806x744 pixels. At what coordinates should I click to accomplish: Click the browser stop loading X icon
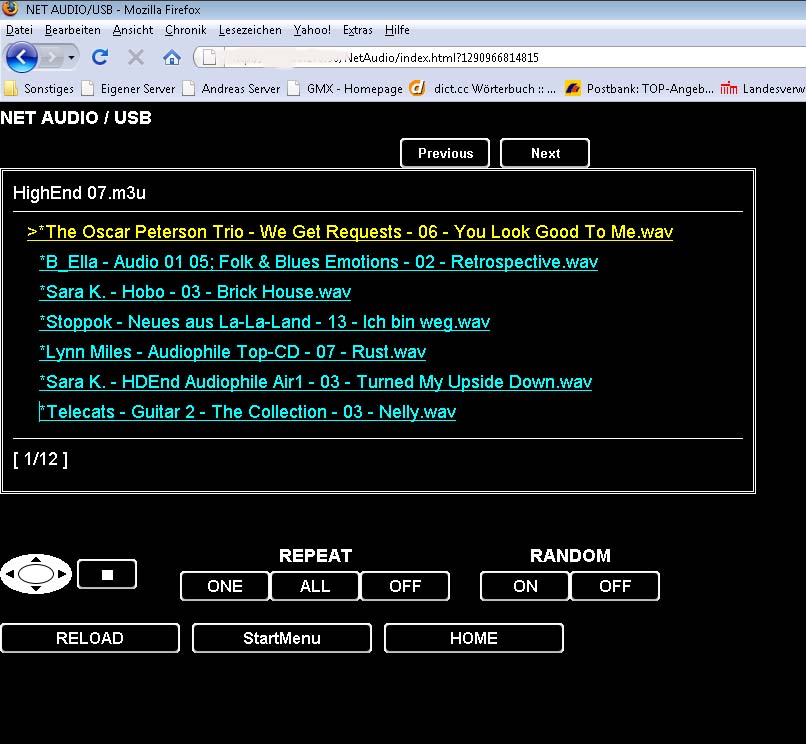coord(136,57)
